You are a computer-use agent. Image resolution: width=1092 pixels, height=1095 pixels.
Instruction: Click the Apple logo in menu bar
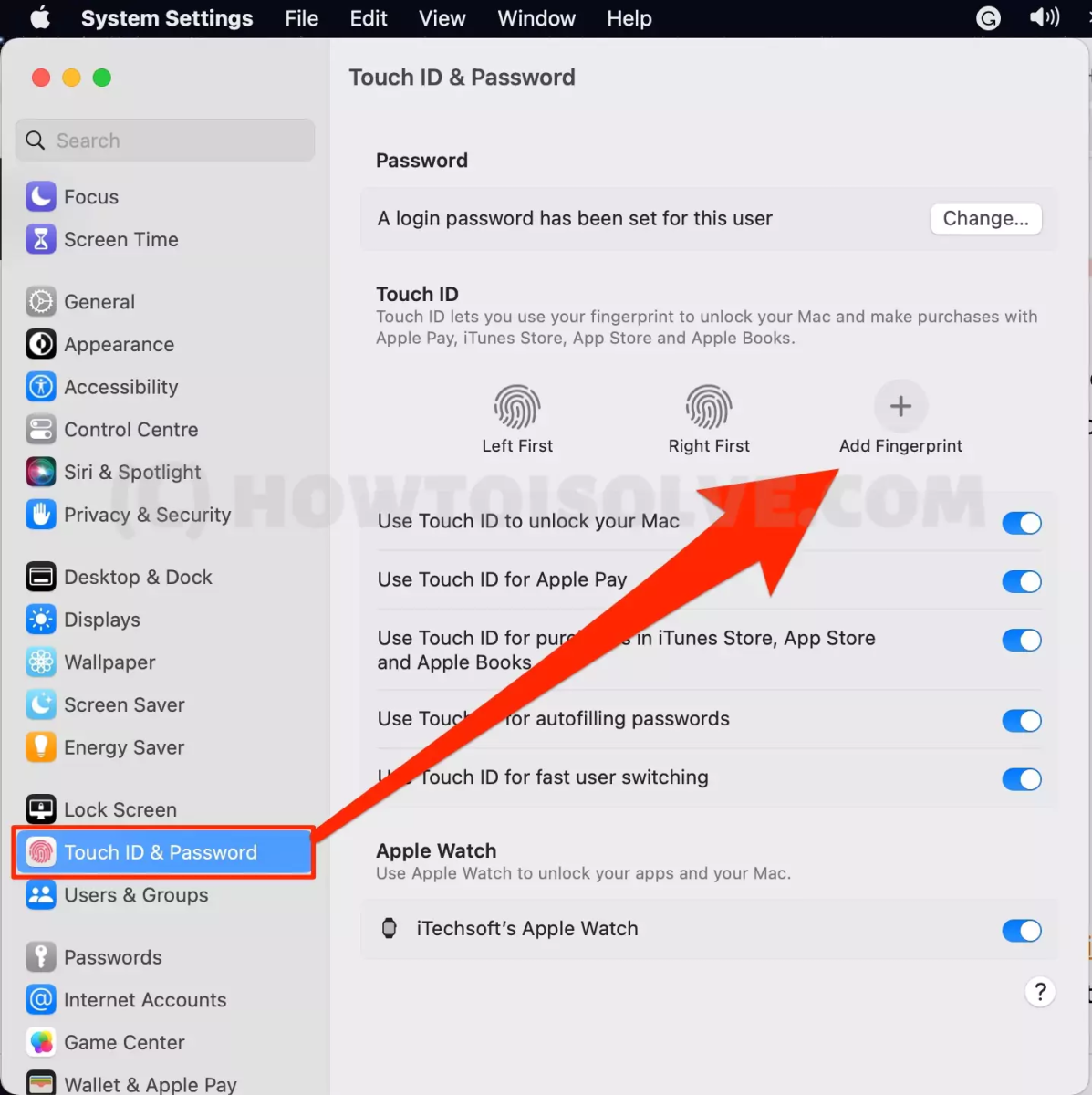pos(40,18)
